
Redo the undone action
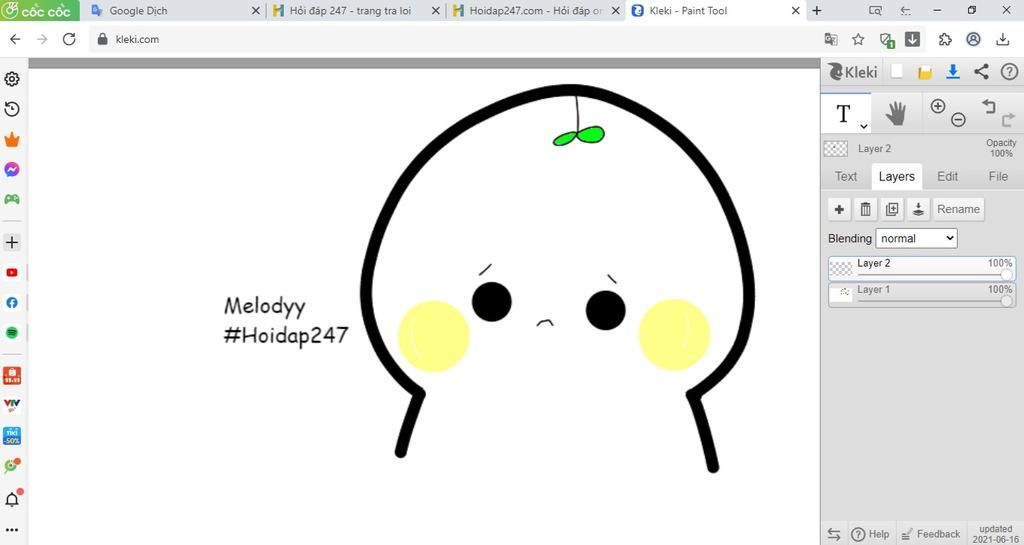pos(1008,119)
